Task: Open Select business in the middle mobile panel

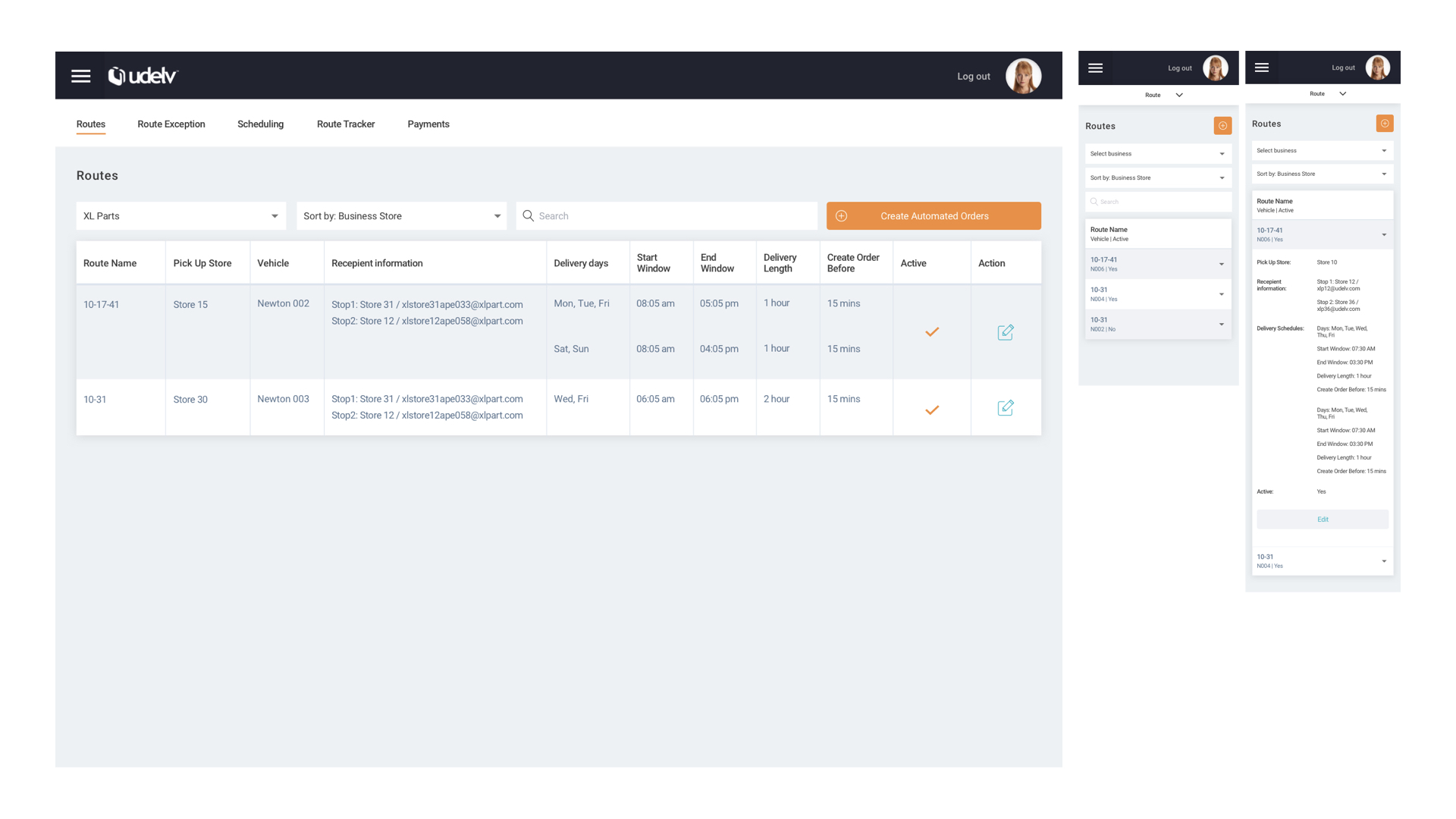Action: (x=1158, y=154)
